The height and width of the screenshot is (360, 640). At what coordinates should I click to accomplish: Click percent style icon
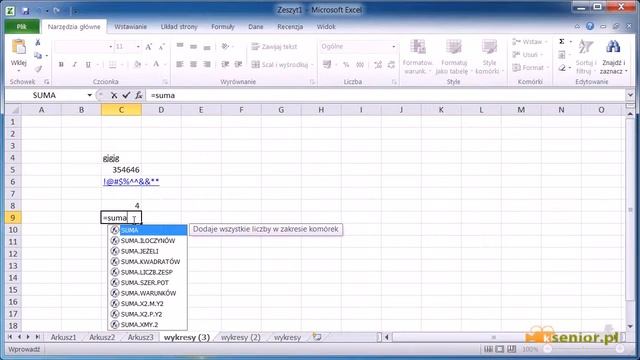(x=346, y=64)
